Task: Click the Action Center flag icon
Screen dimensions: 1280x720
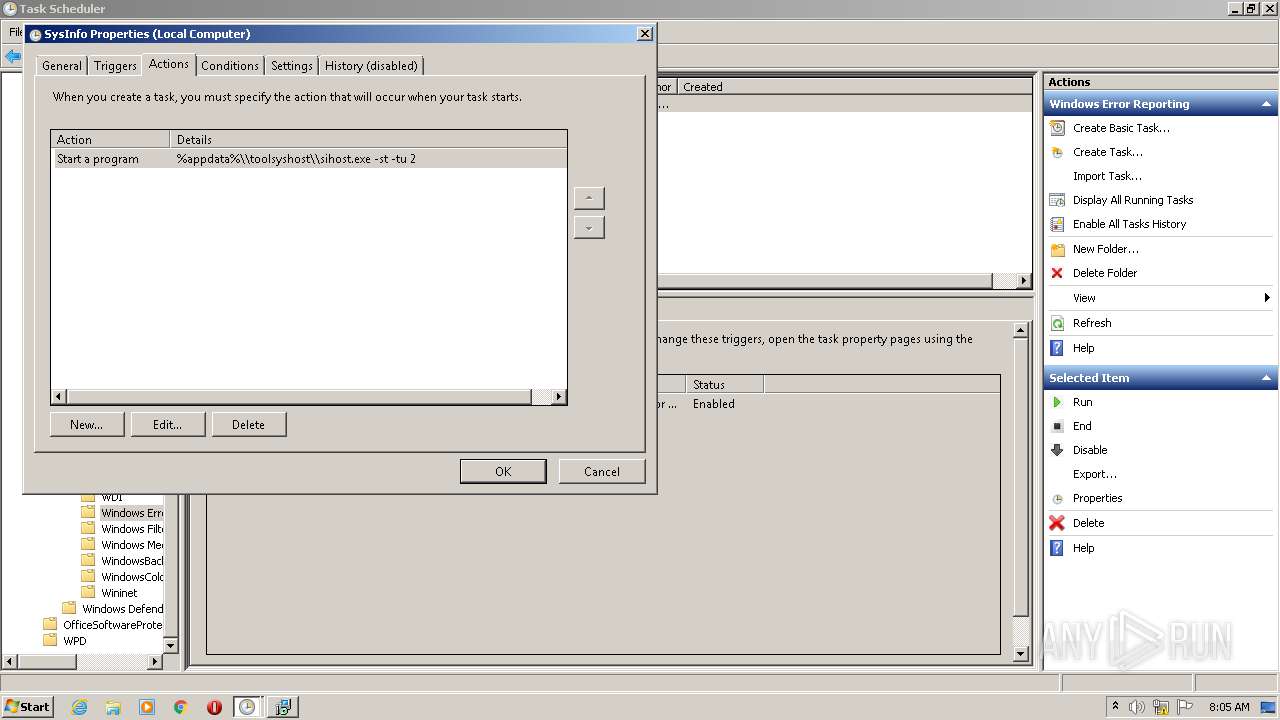Action: pyautogui.click(x=1185, y=707)
